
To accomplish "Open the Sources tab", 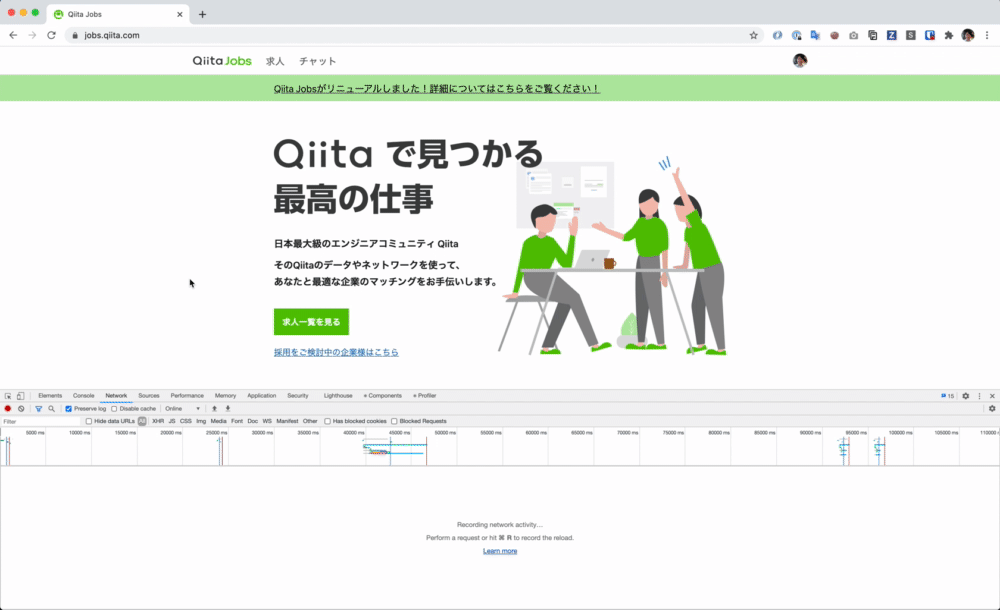I will (x=149, y=396).
